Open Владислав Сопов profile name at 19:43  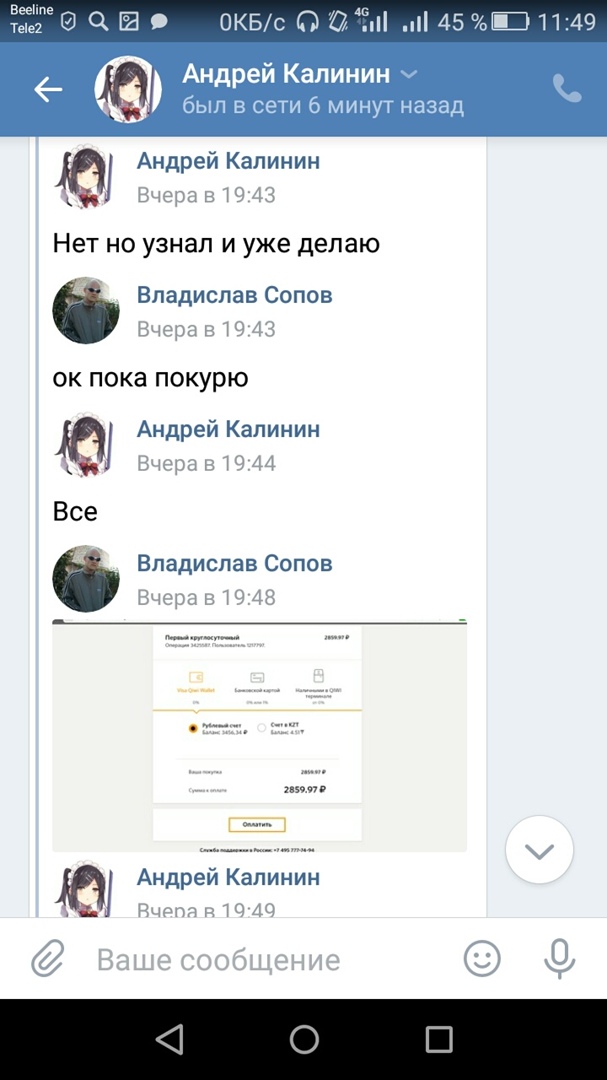(x=234, y=295)
